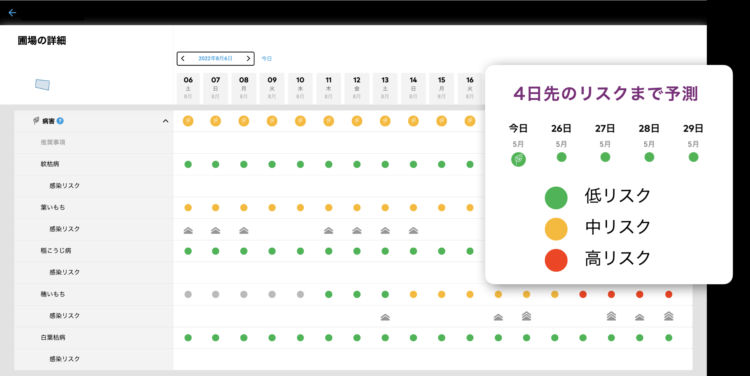Click green dot under 27日 in forecast card

click(605, 157)
